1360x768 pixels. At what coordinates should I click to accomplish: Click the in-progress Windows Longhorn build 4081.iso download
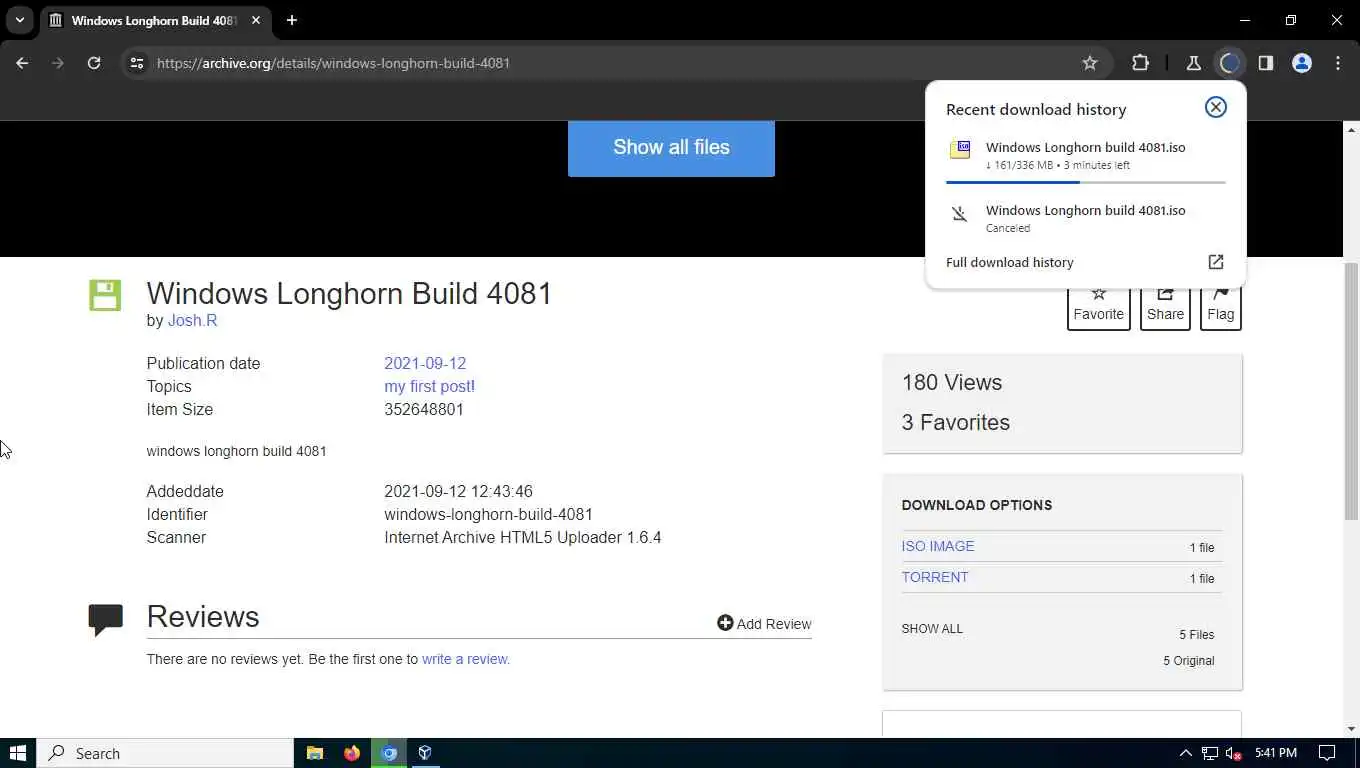[x=1086, y=155]
